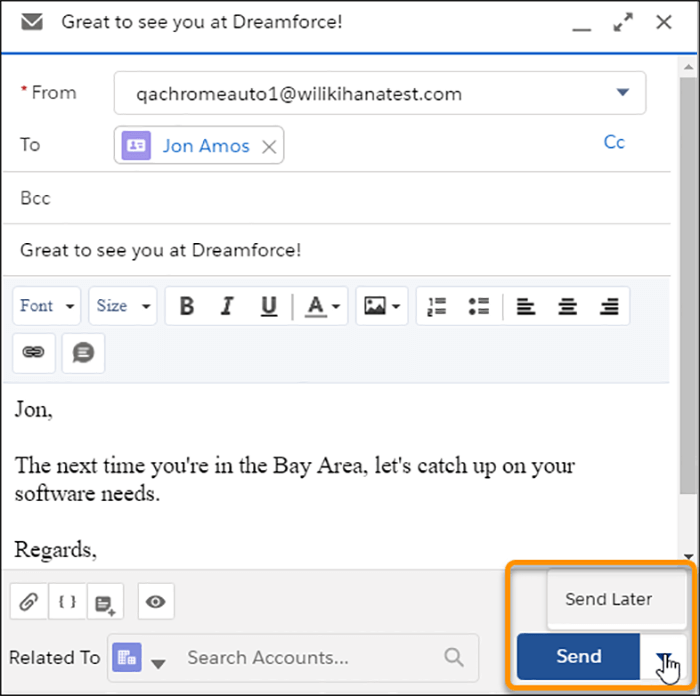Toggle underline formatting
Image resolution: width=700 pixels, height=696 pixels.
(269, 306)
